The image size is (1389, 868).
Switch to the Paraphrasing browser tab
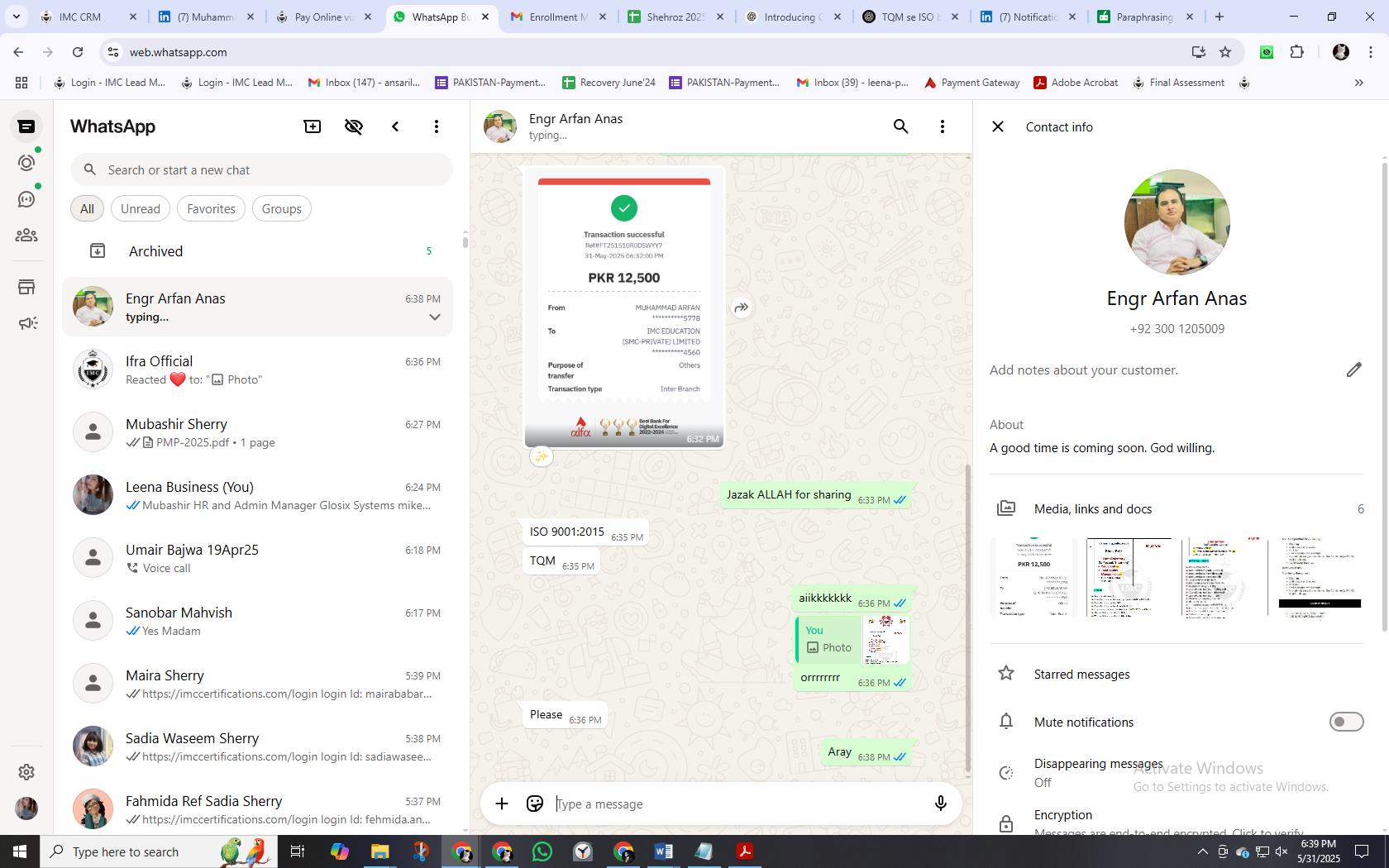(1145, 17)
